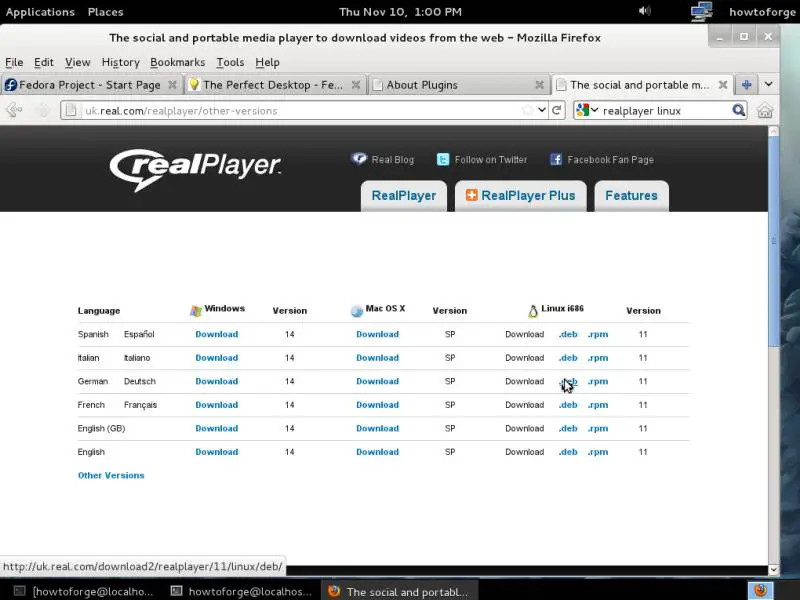The width and height of the screenshot is (800, 600).
Task: Click the .rpm link in Spanish row
Action: point(598,334)
